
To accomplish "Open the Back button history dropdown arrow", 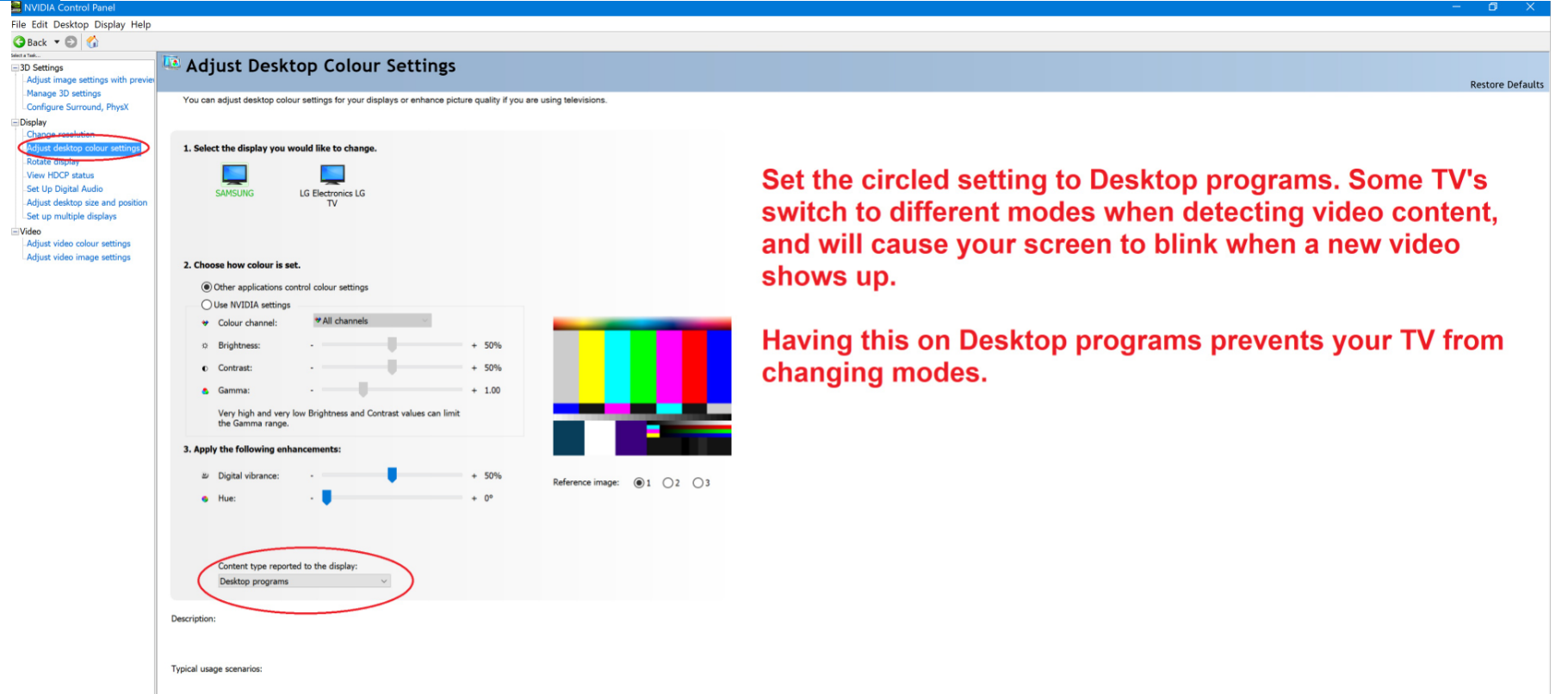I will click(57, 42).
